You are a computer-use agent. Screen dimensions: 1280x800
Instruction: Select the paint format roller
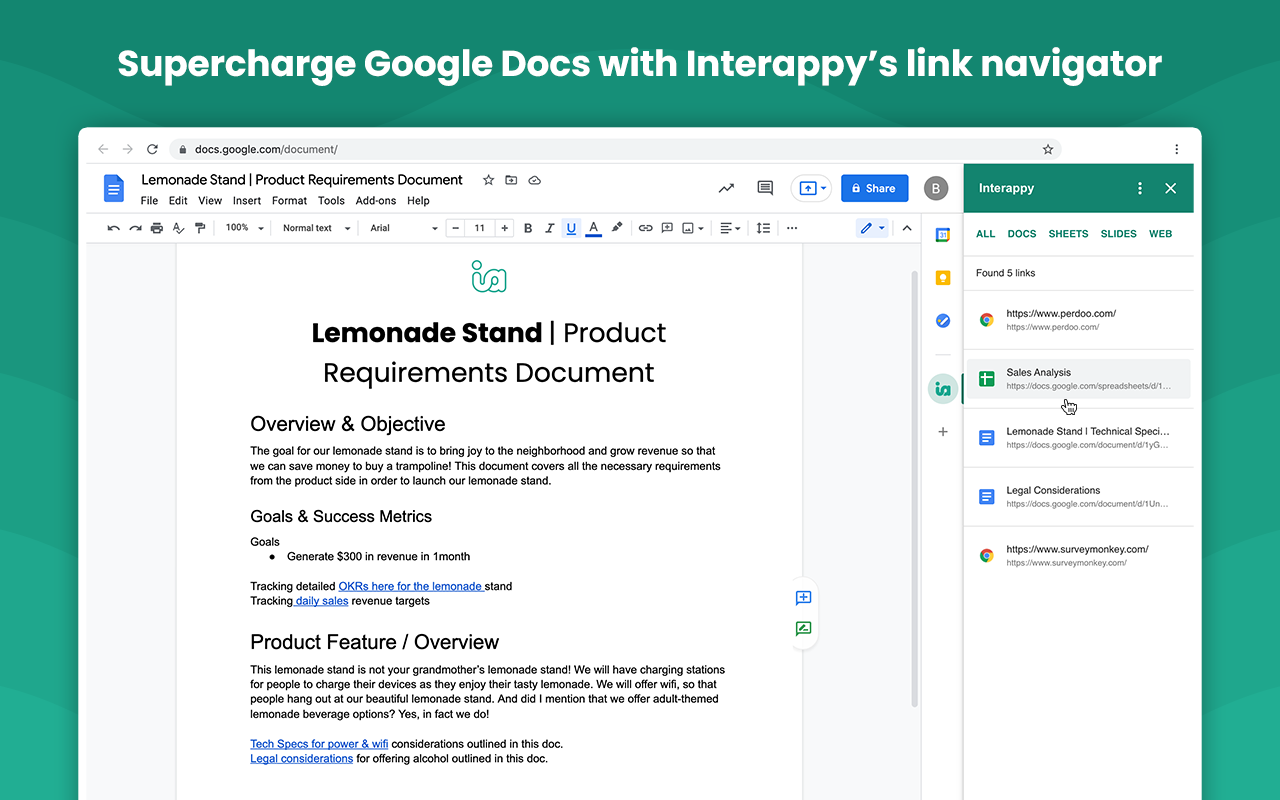click(200, 228)
